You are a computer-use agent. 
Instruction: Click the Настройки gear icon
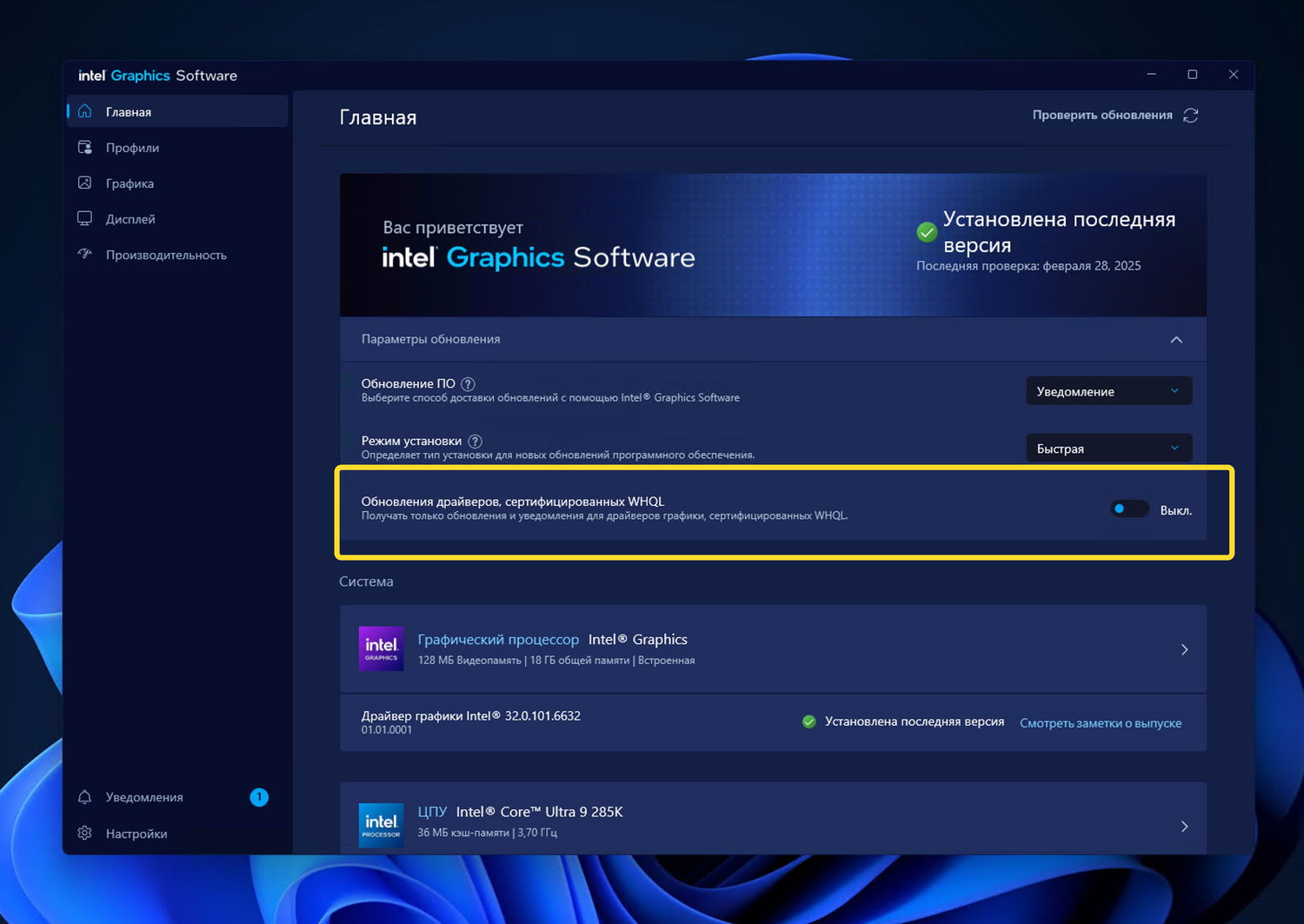pyautogui.click(x=84, y=833)
